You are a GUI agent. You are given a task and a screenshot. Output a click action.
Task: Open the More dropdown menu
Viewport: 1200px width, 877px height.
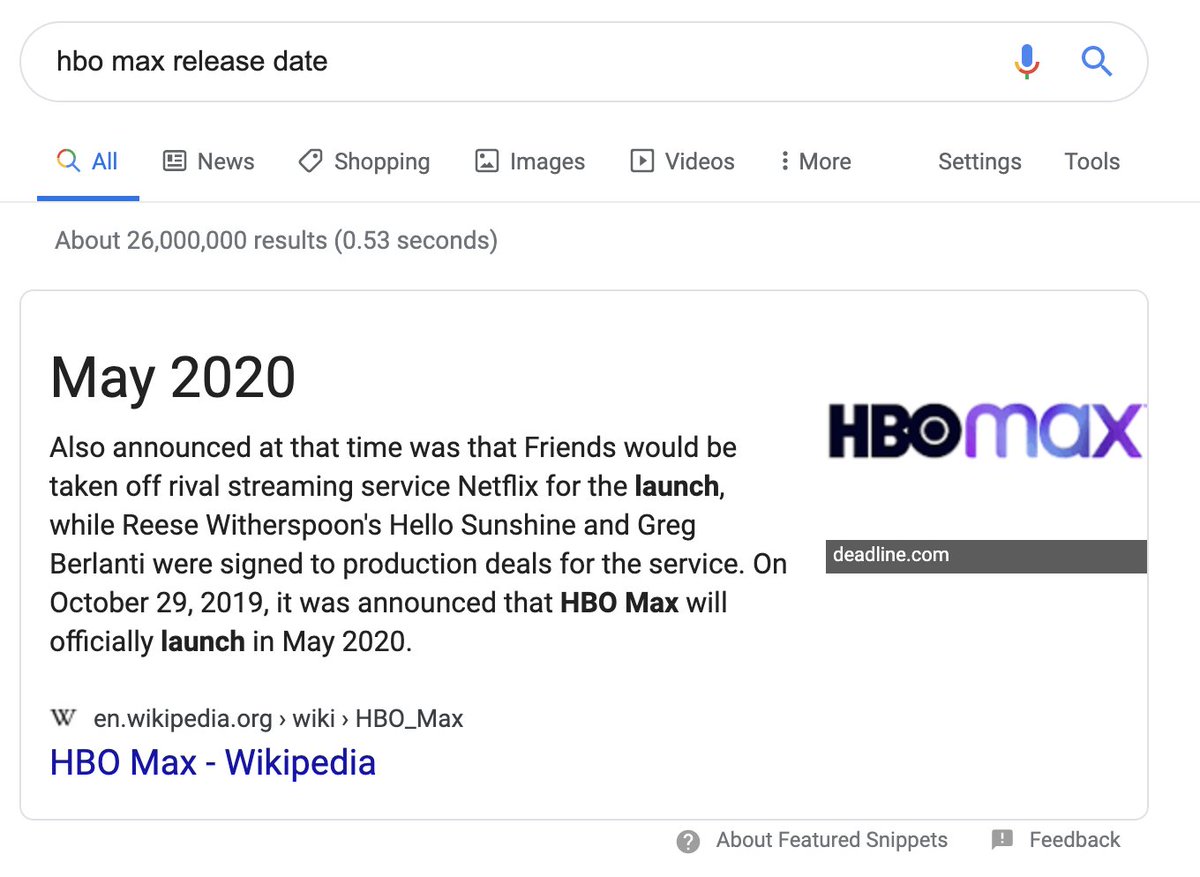(x=815, y=162)
